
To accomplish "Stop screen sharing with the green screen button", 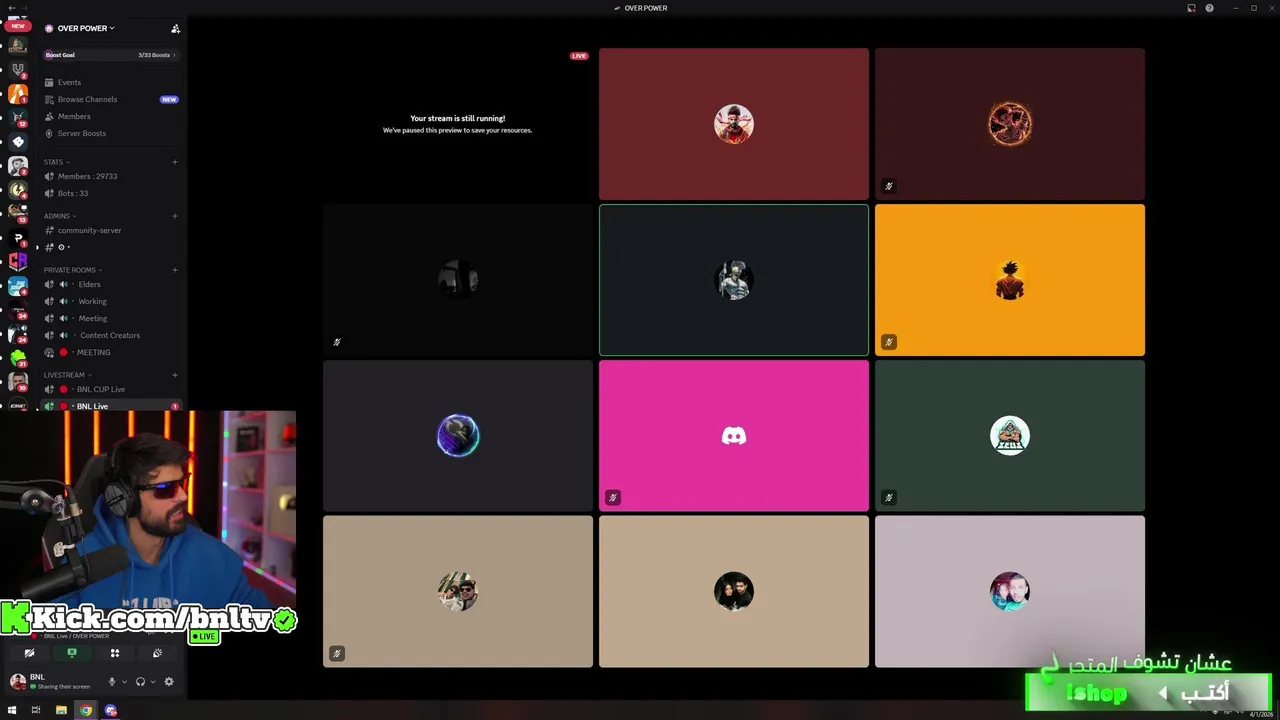I will [72, 653].
